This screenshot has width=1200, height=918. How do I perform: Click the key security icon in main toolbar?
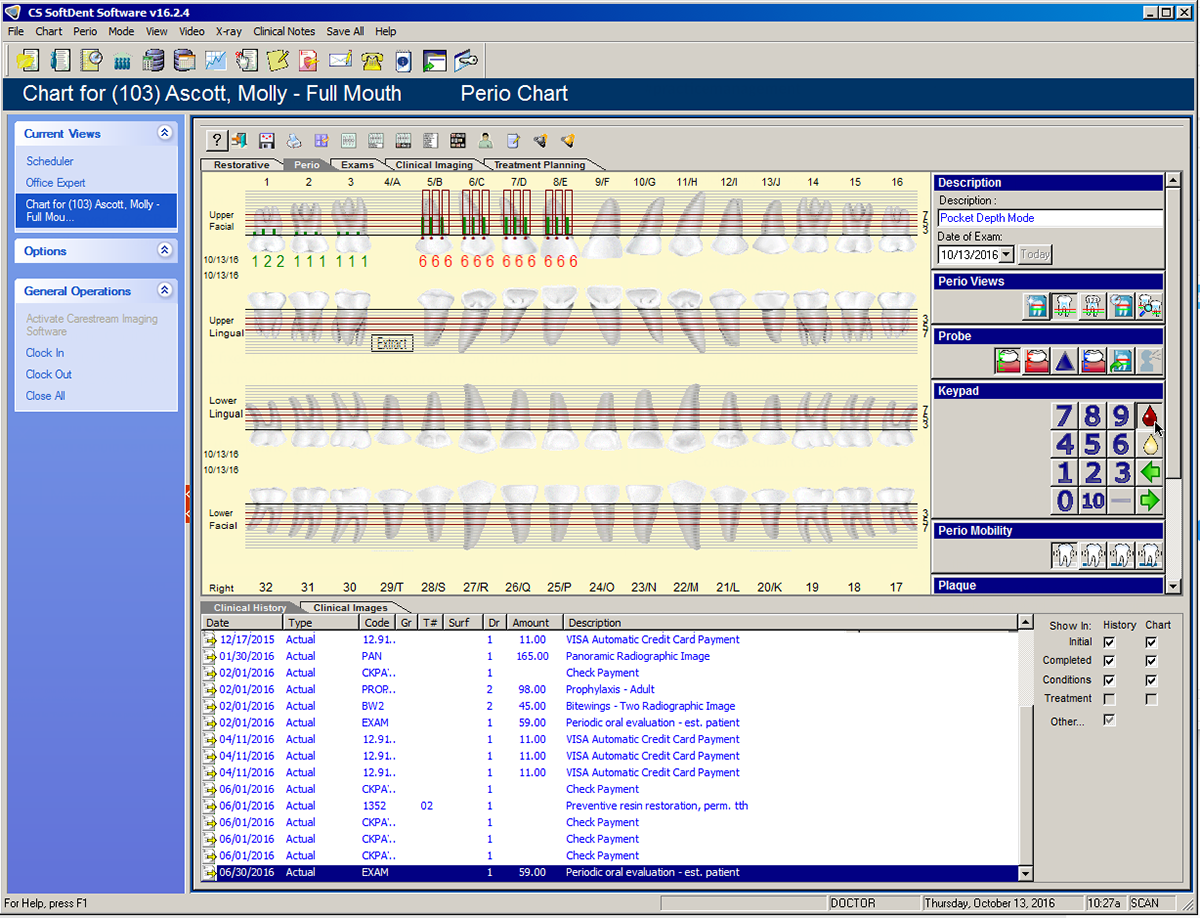tap(466, 61)
